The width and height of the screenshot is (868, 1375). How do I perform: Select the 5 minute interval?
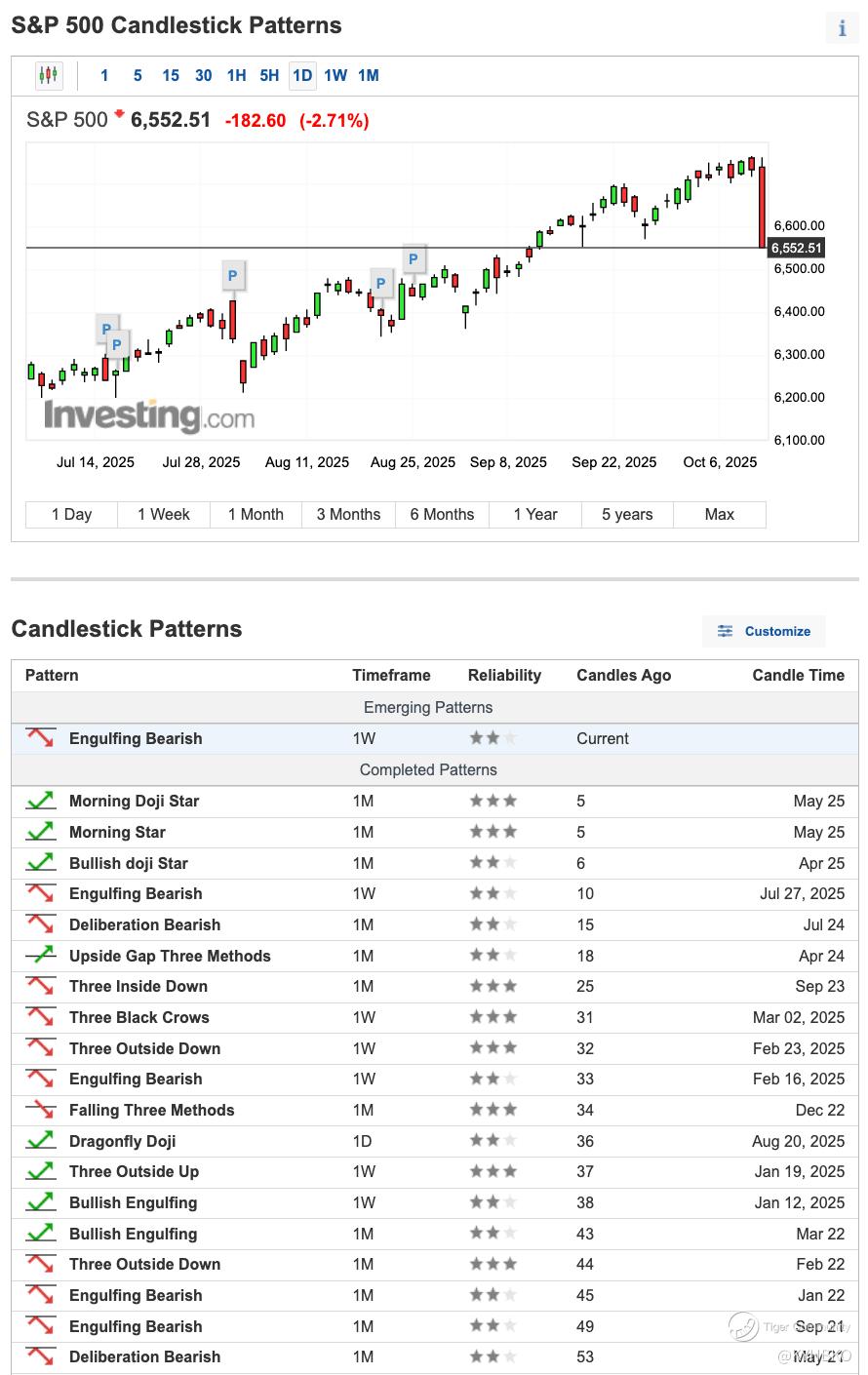tap(138, 75)
